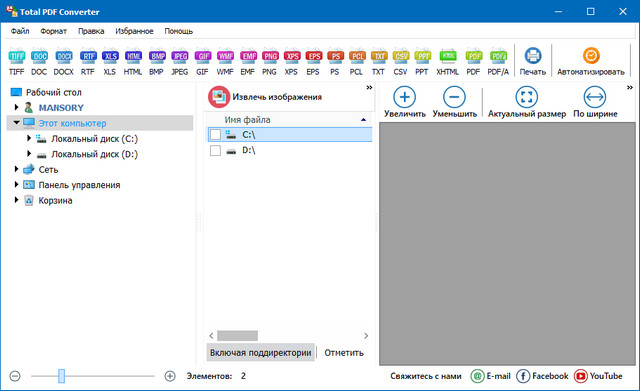Convert to PNG icon

coord(270,56)
